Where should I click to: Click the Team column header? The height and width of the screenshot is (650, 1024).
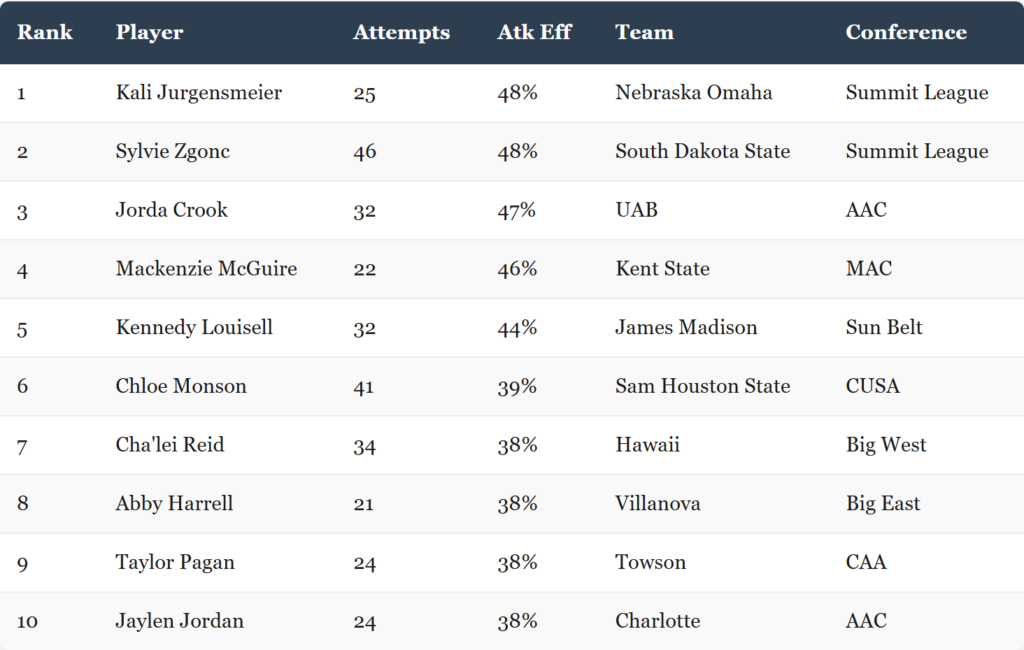click(x=644, y=32)
